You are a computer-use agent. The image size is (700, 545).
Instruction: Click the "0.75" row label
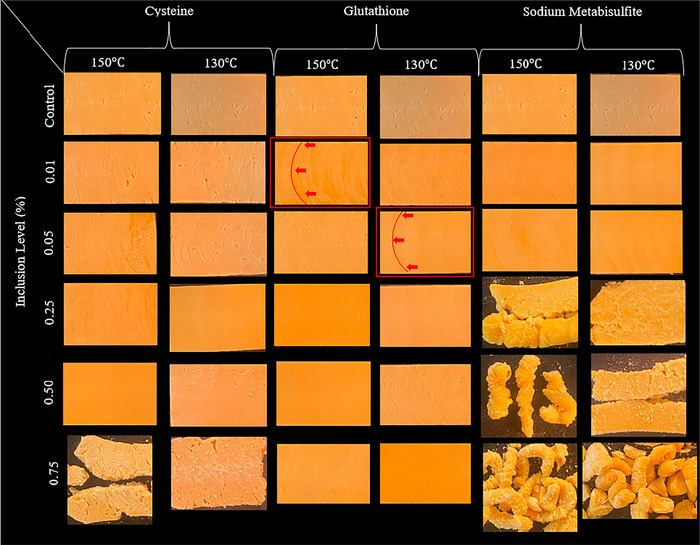click(x=53, y=474)
